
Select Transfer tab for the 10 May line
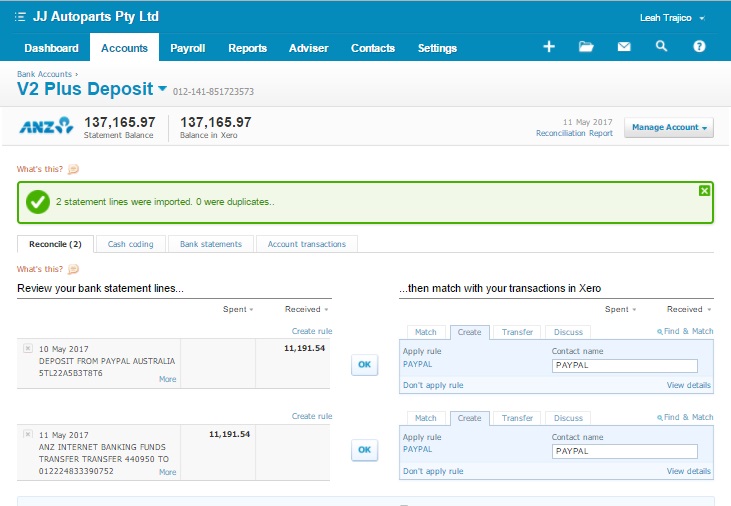click(x=517, y=332)
